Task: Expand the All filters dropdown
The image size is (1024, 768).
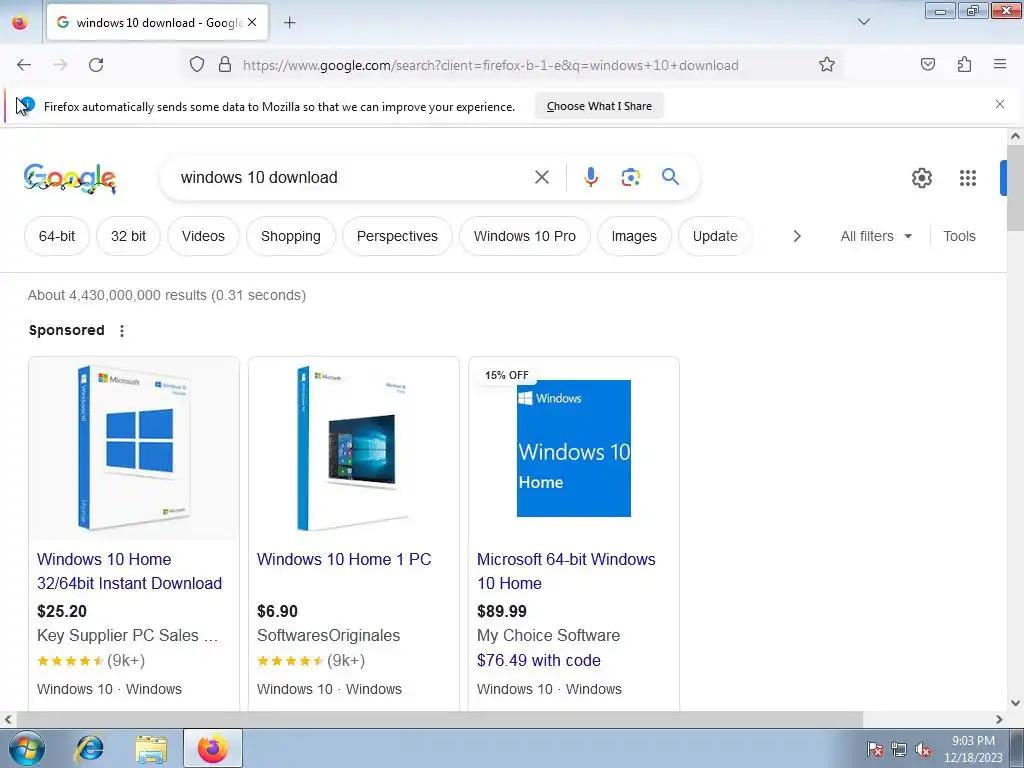Action: coord(876,236)
